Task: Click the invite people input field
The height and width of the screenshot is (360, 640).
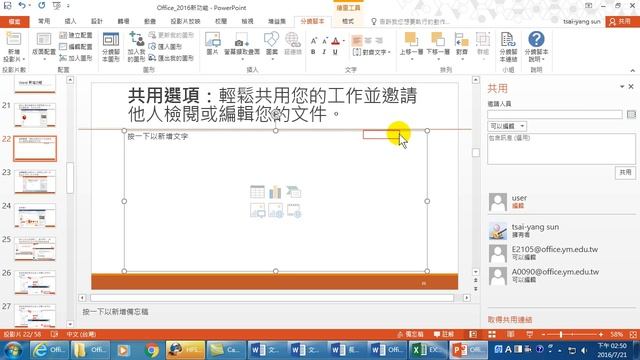Action: coord(555,115)
